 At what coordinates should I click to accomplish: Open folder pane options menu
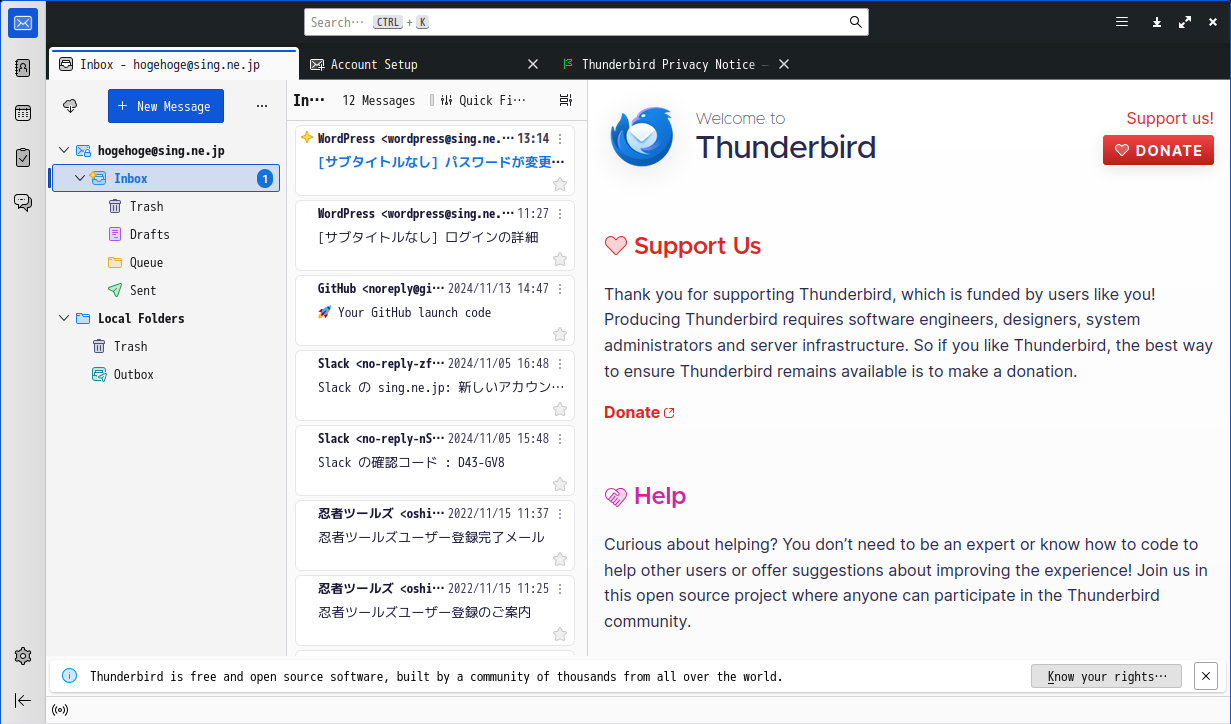coord(262,106)
